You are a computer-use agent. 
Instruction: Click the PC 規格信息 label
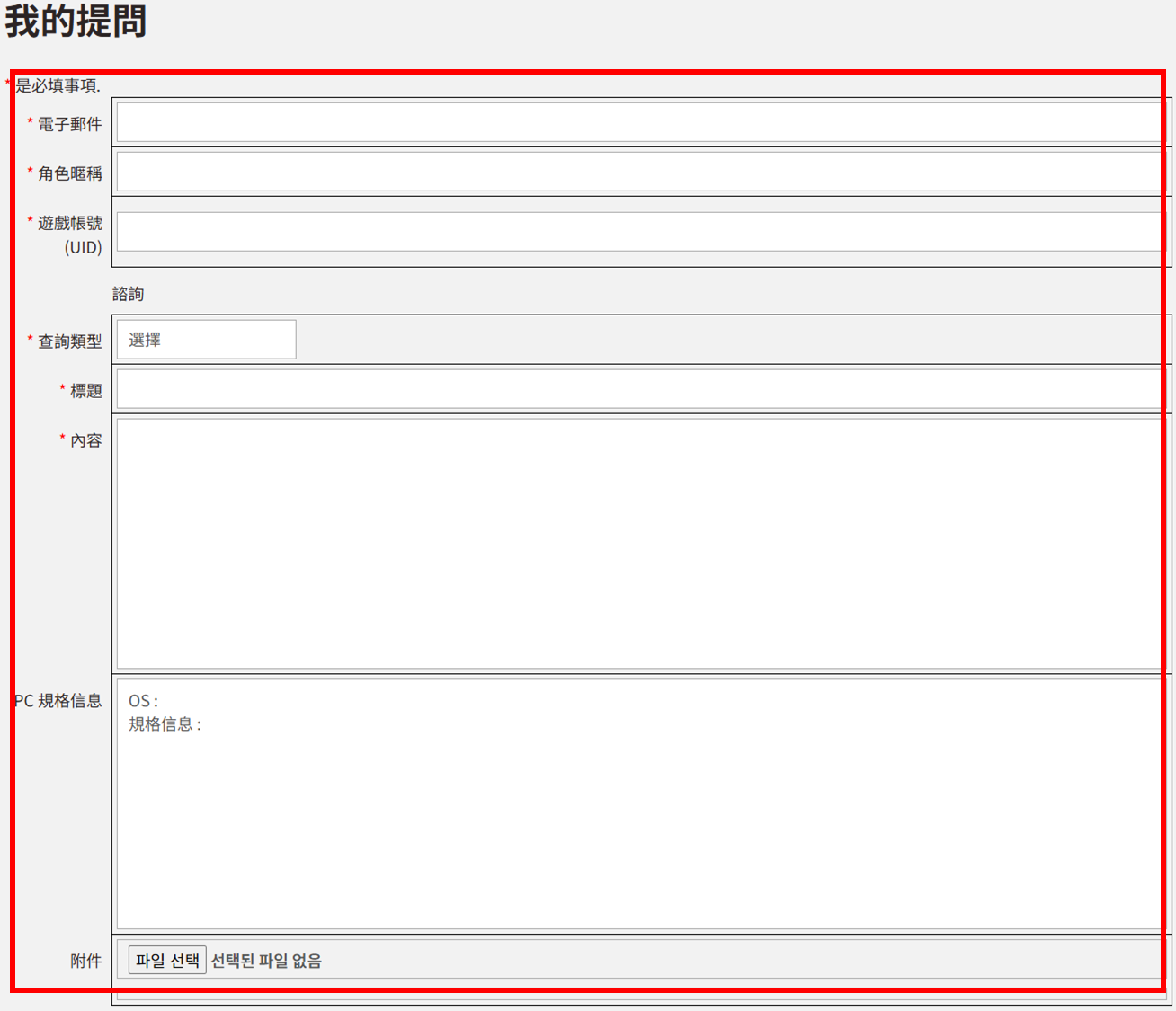pyautogui.click(x=59, y=701)
